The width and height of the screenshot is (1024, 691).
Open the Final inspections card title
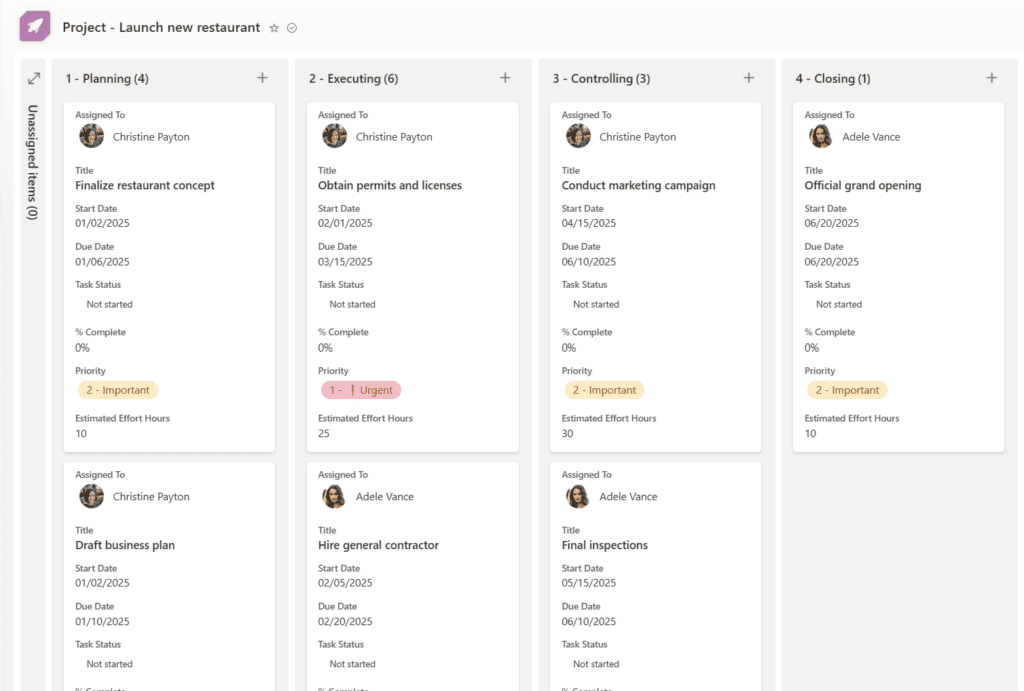coord(605,545)
